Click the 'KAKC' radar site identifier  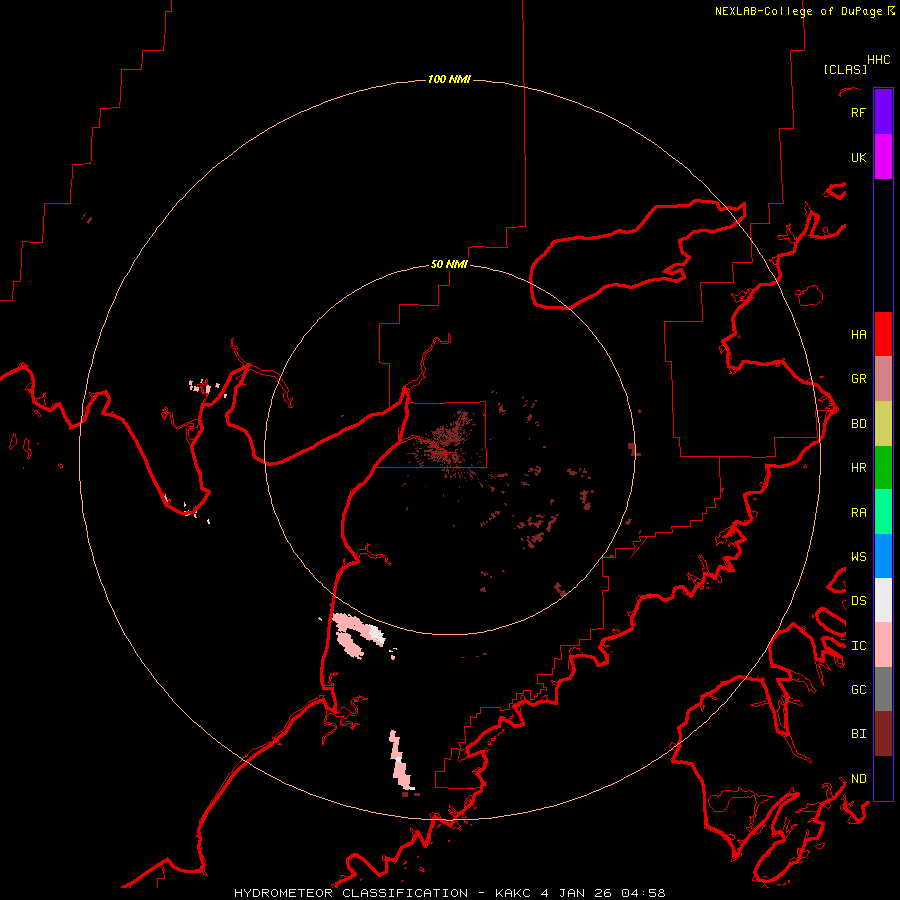click(x=514, y=893)
